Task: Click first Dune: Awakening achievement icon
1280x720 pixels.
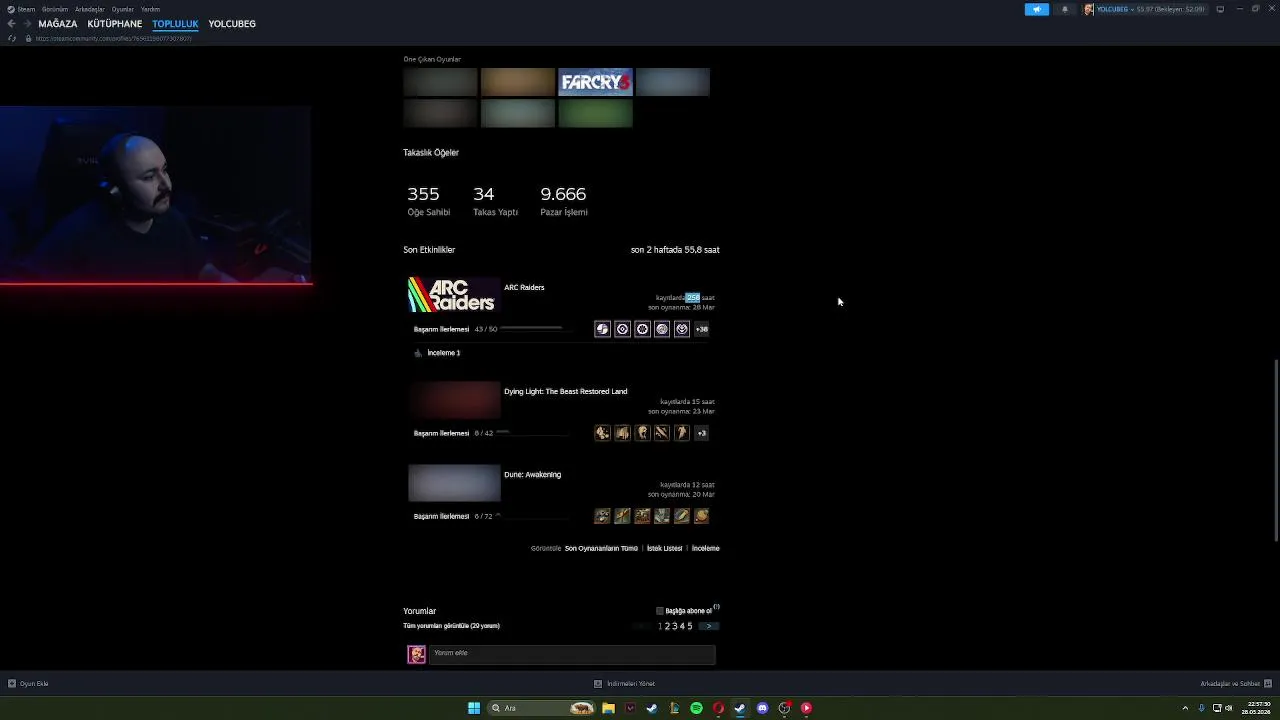Action: click(602, 516)
